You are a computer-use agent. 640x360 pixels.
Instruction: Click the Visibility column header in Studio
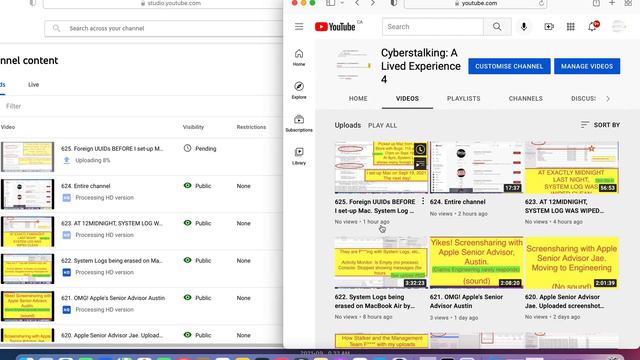coord(193,127)
